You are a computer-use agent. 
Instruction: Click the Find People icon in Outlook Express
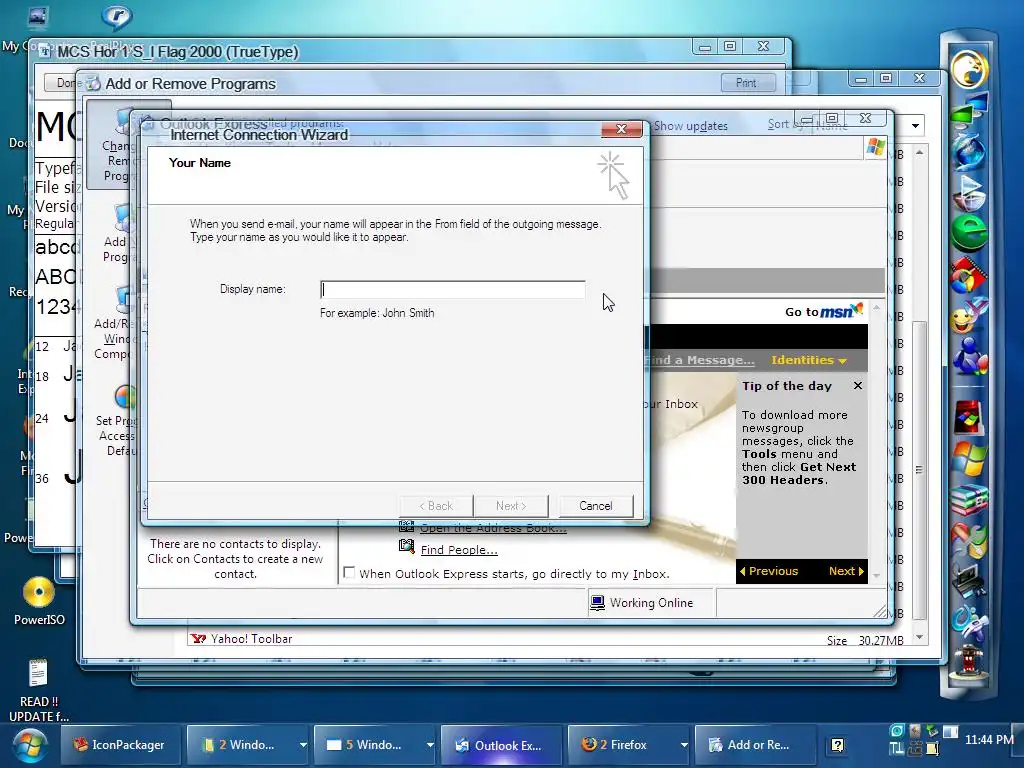click(407, 546)
